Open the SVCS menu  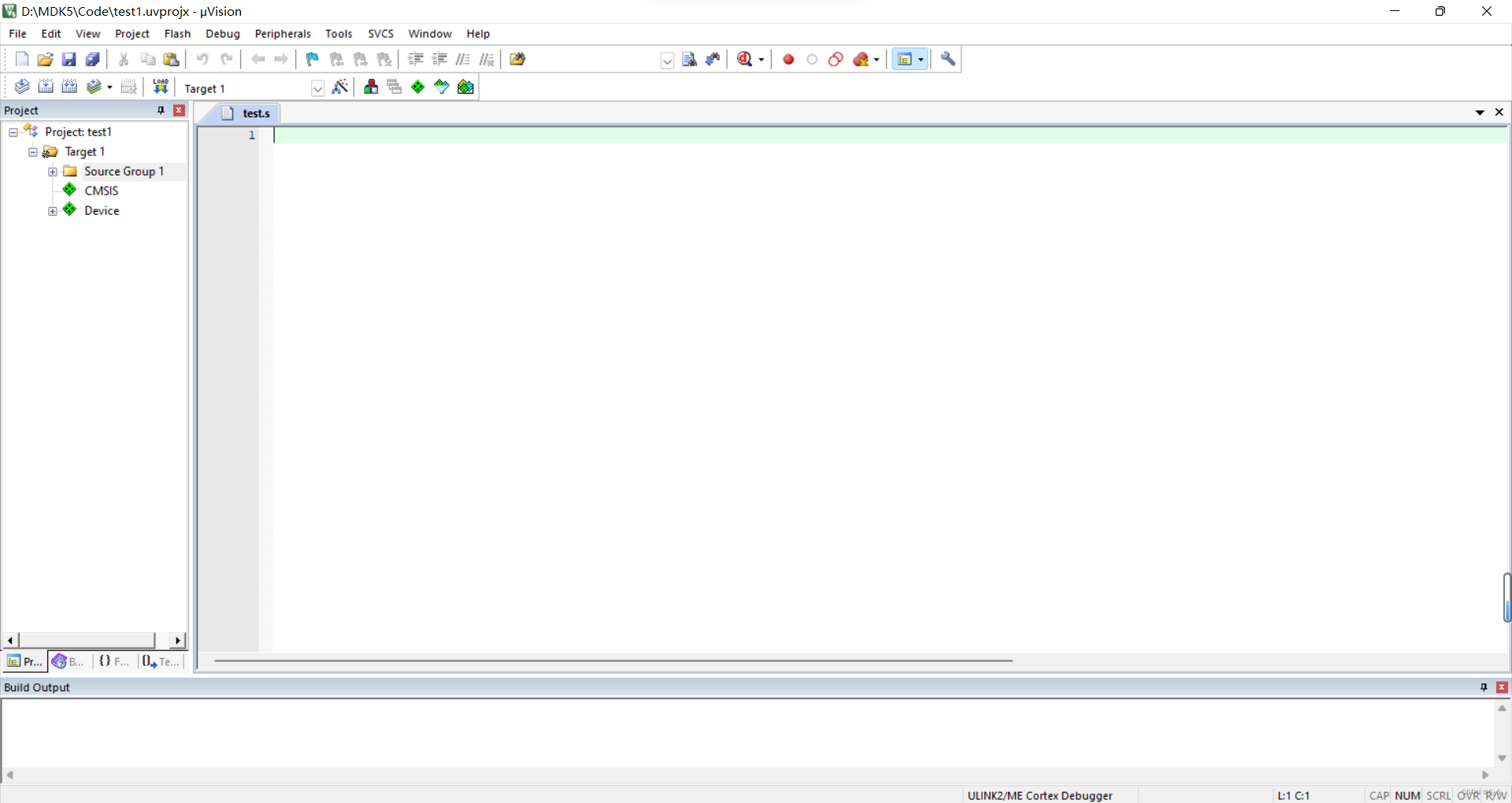[x=380, y=34]
